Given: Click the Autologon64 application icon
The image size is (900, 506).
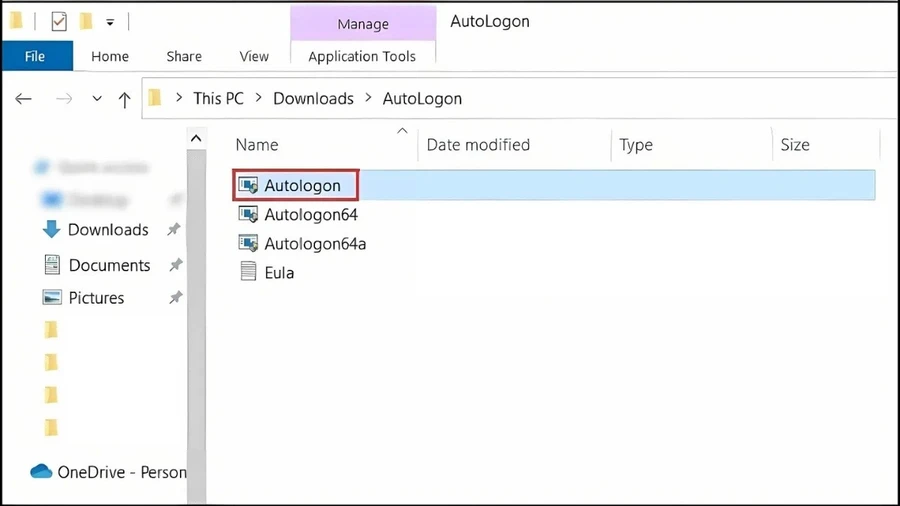Looking at the screenshot, I should [x=248, y=215].
